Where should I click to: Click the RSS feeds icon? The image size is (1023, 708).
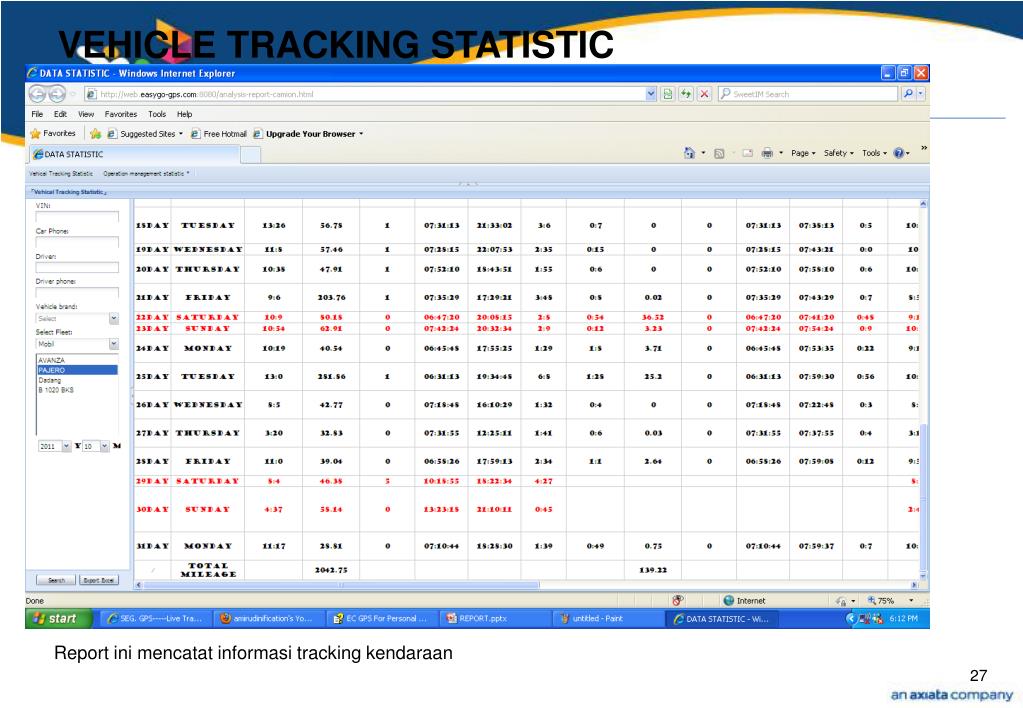point(719,153)
